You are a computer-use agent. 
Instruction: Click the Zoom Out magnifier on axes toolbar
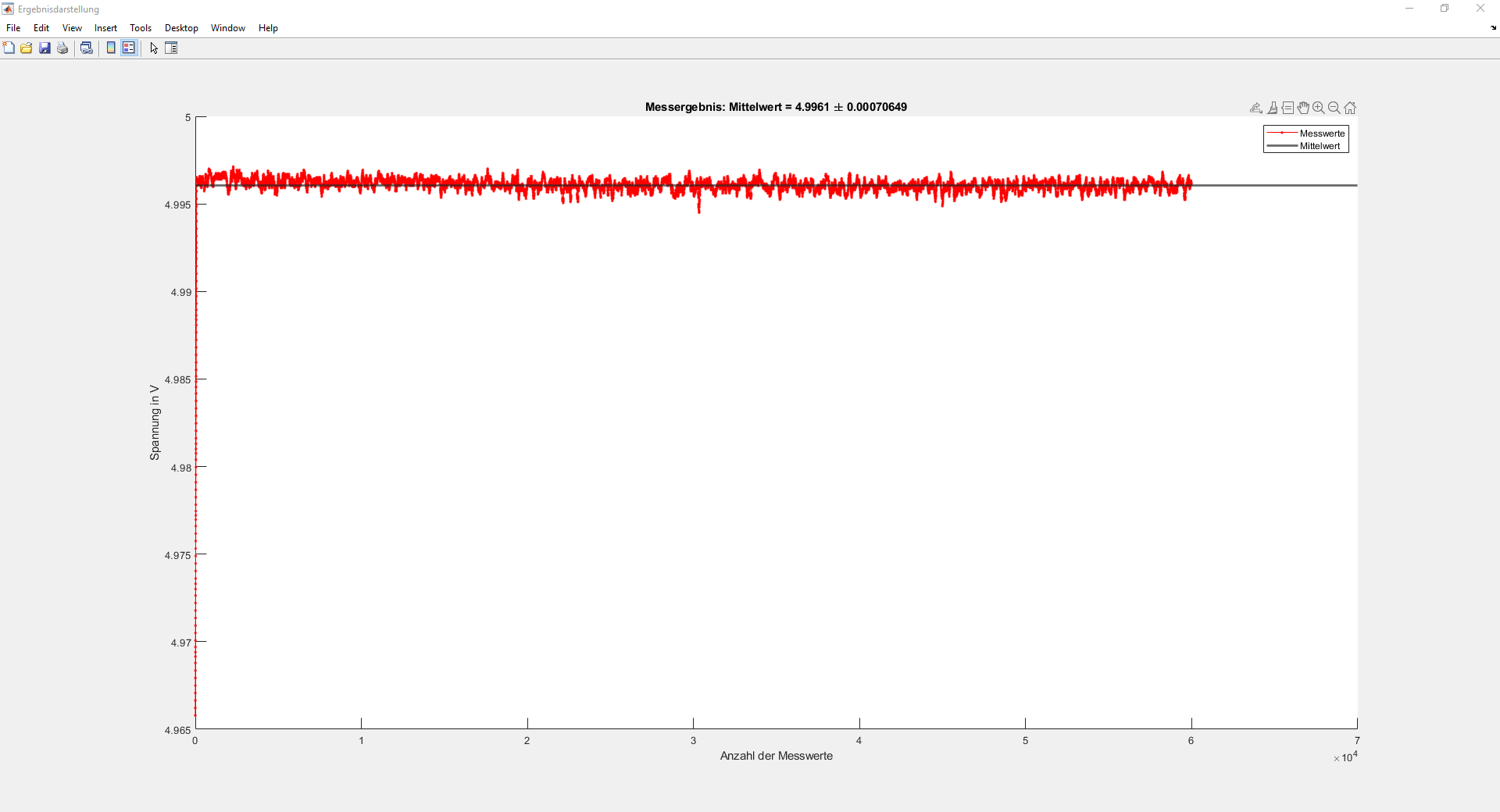pos(1334,108)
